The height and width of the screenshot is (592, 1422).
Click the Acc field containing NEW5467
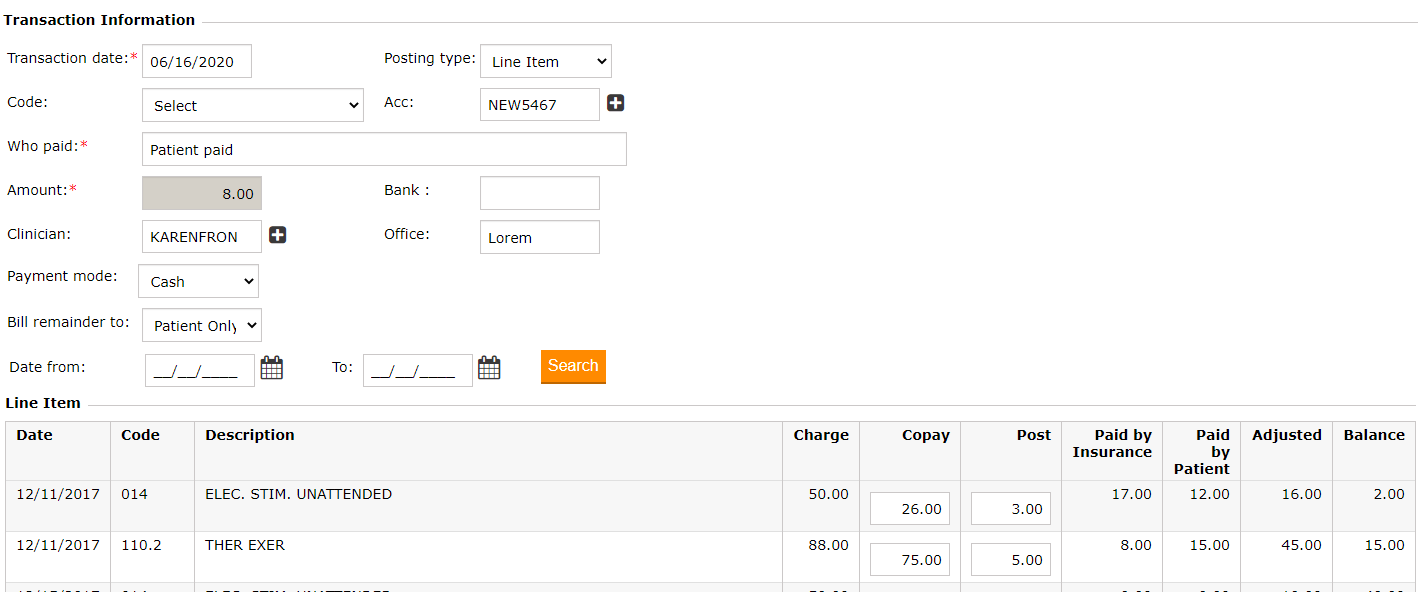[539, 104]
